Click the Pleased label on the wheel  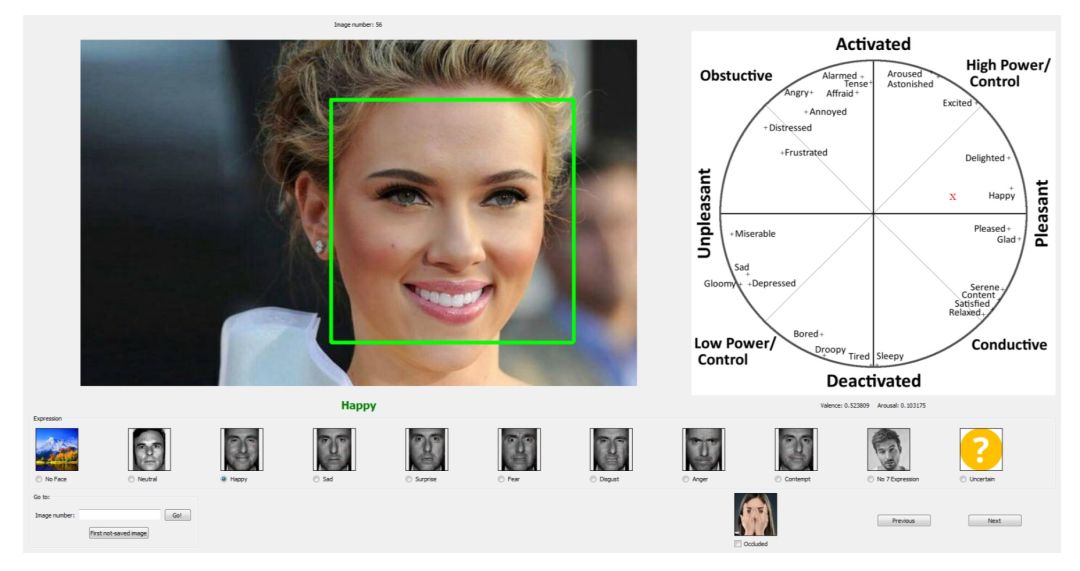point(989,229)
